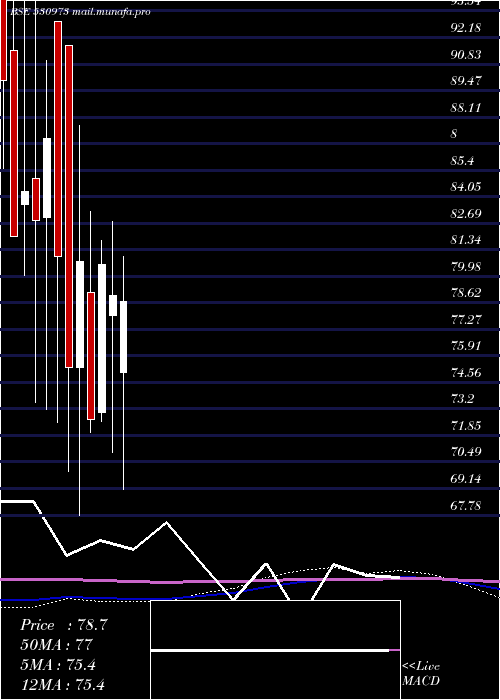Click the 69.14 price axis label
This screenshot has height=700, width=500.
(x=466, y=479)
